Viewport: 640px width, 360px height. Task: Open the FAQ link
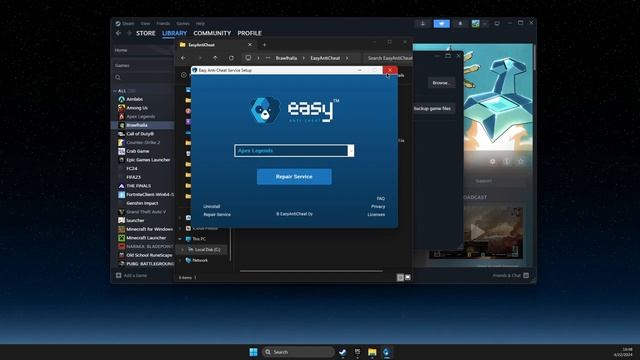[x=380, y=198]
